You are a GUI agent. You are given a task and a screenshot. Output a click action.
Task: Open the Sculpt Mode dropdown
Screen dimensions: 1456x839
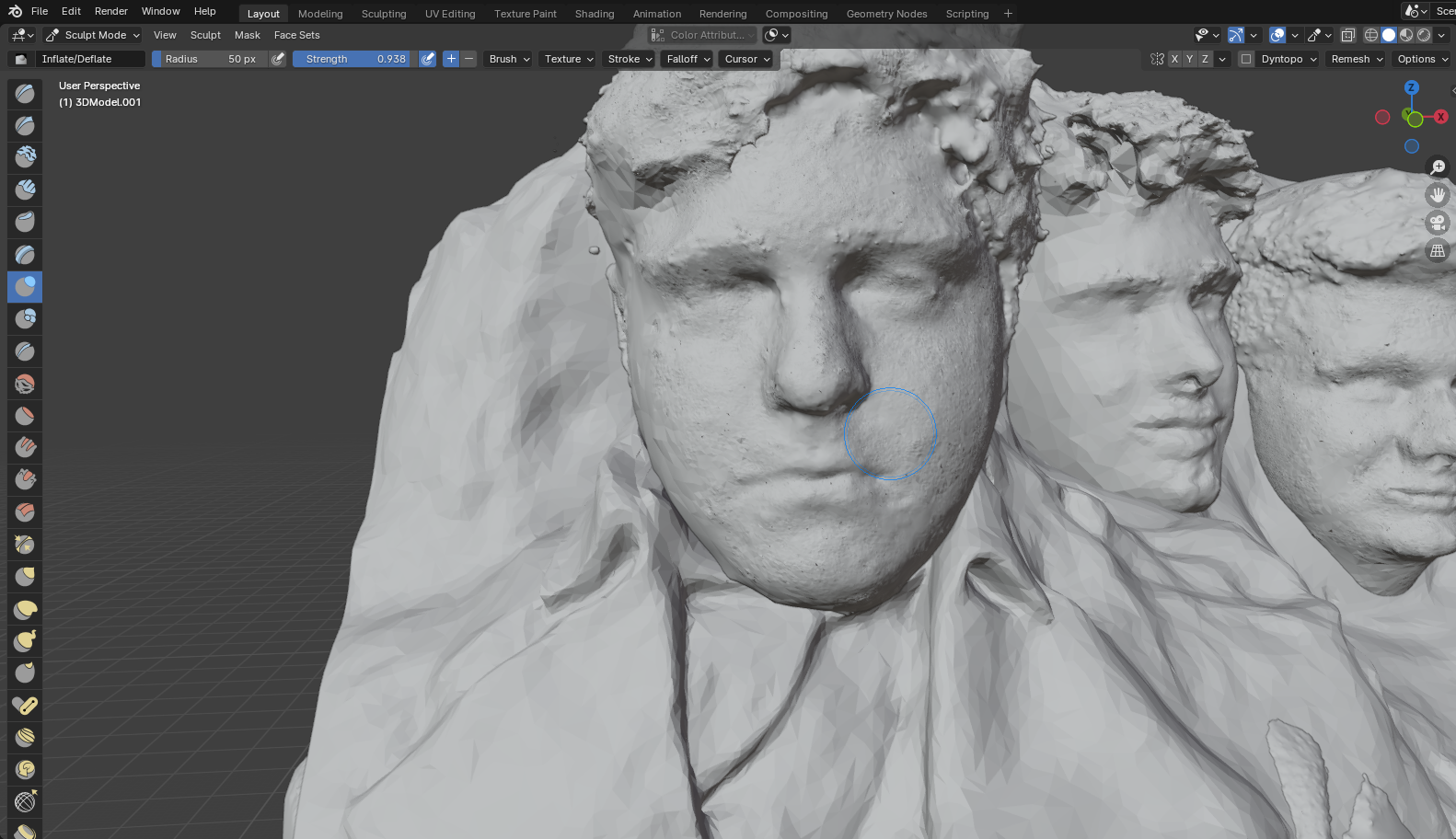tap(92, 35)
